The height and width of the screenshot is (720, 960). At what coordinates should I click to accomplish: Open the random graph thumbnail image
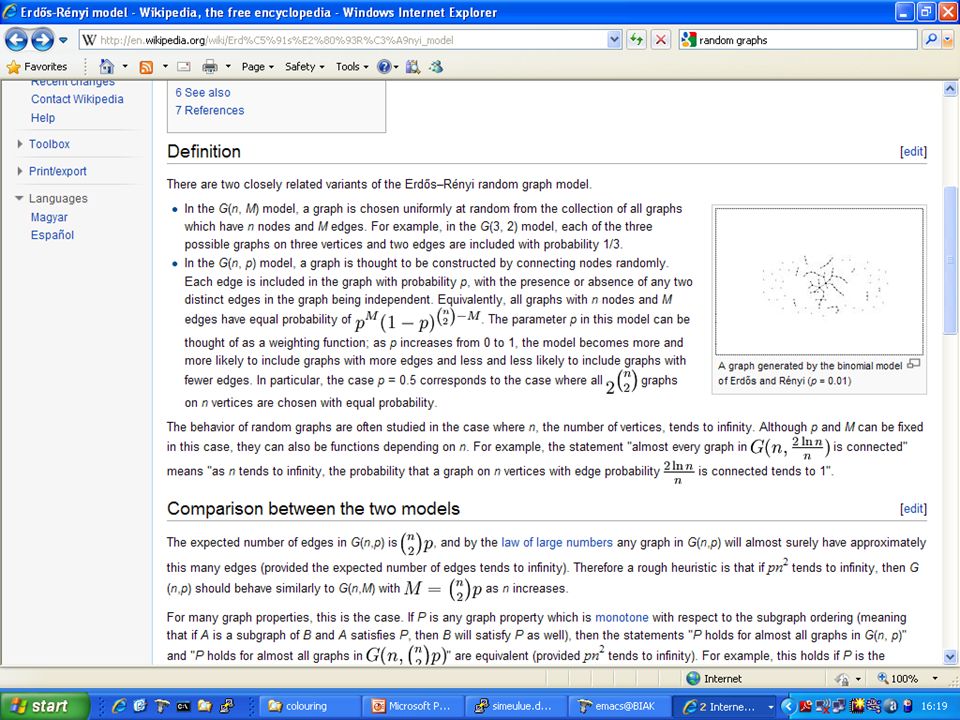(819, 281)
